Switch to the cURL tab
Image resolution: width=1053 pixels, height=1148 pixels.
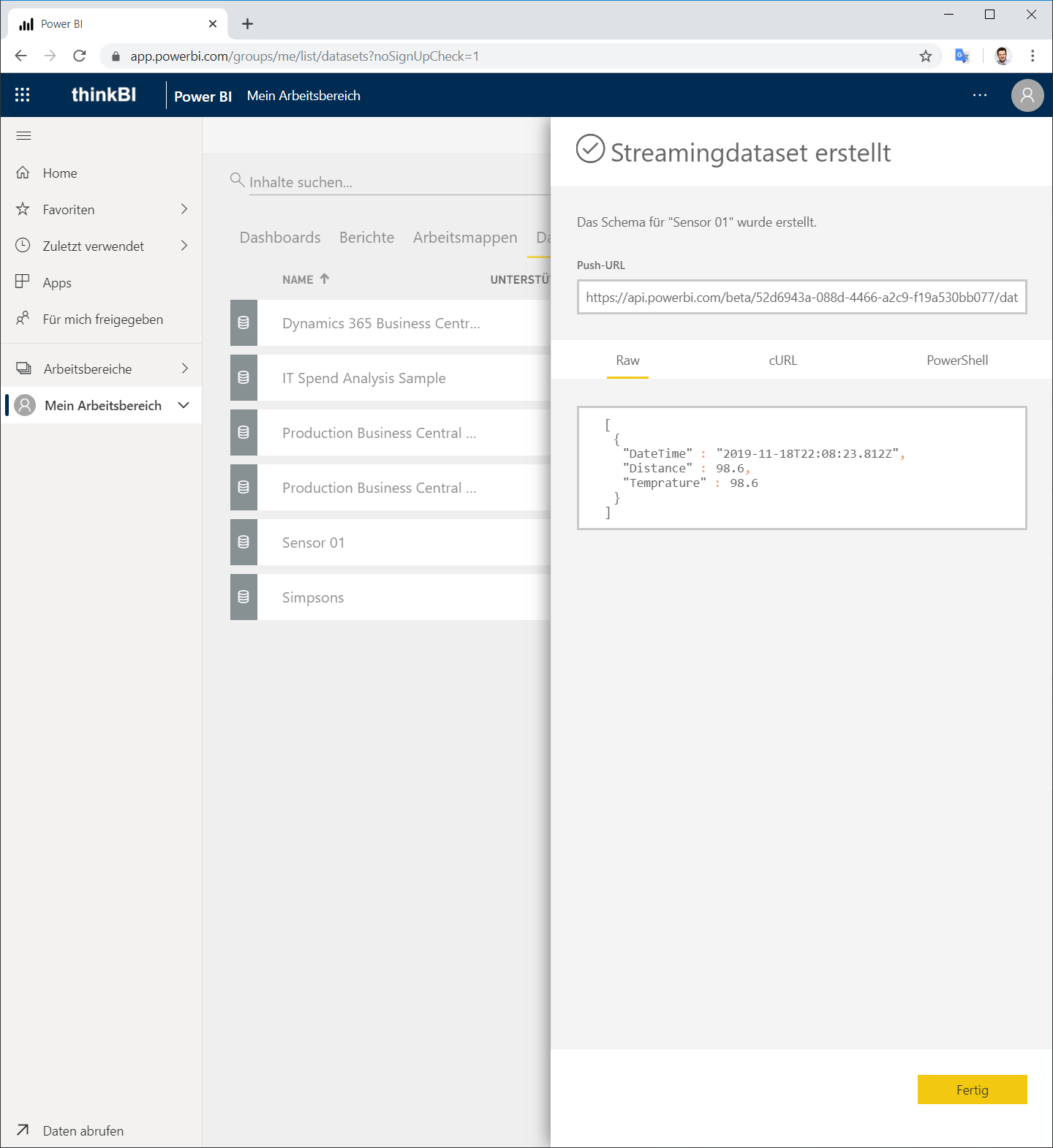782,360
